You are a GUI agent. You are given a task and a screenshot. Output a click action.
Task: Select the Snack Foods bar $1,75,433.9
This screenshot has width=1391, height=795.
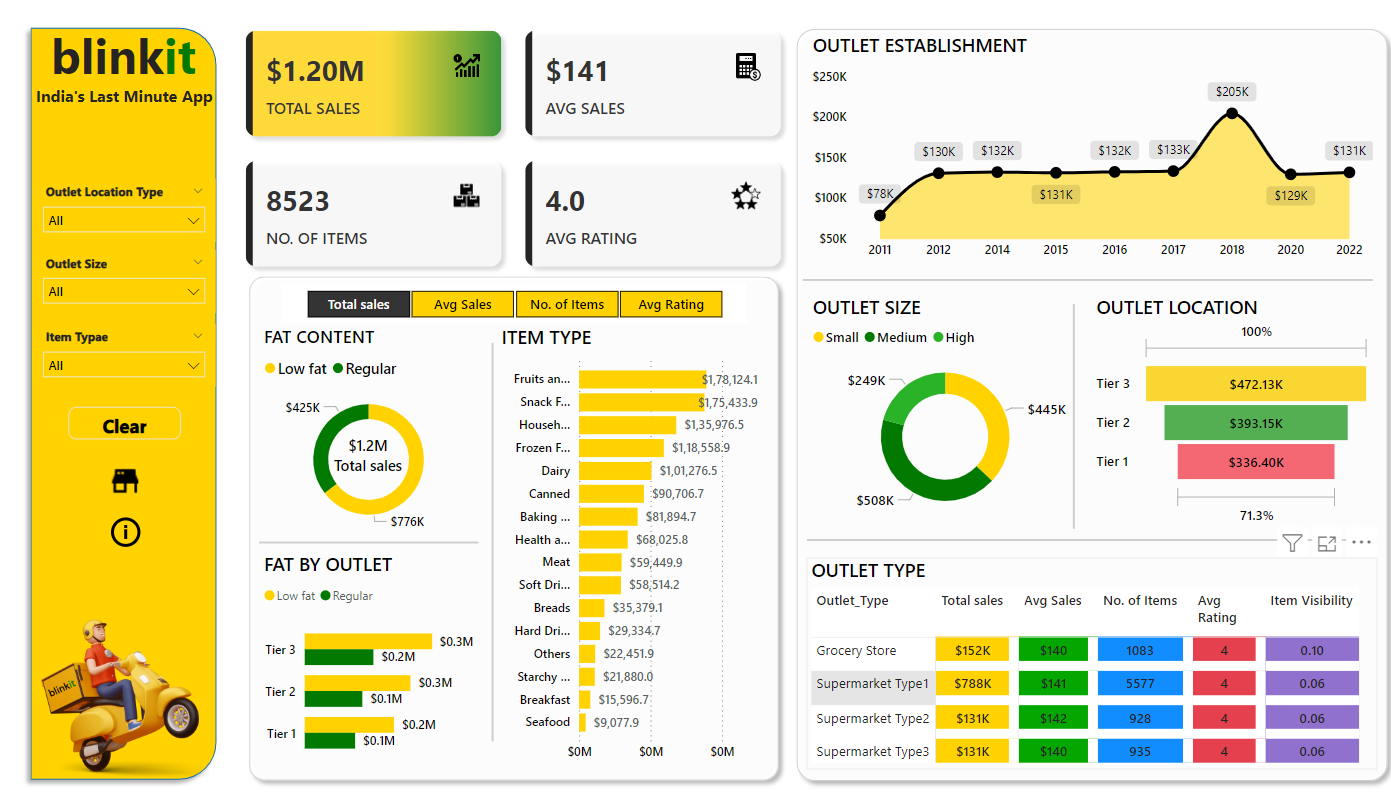click(x=641, y=402)
